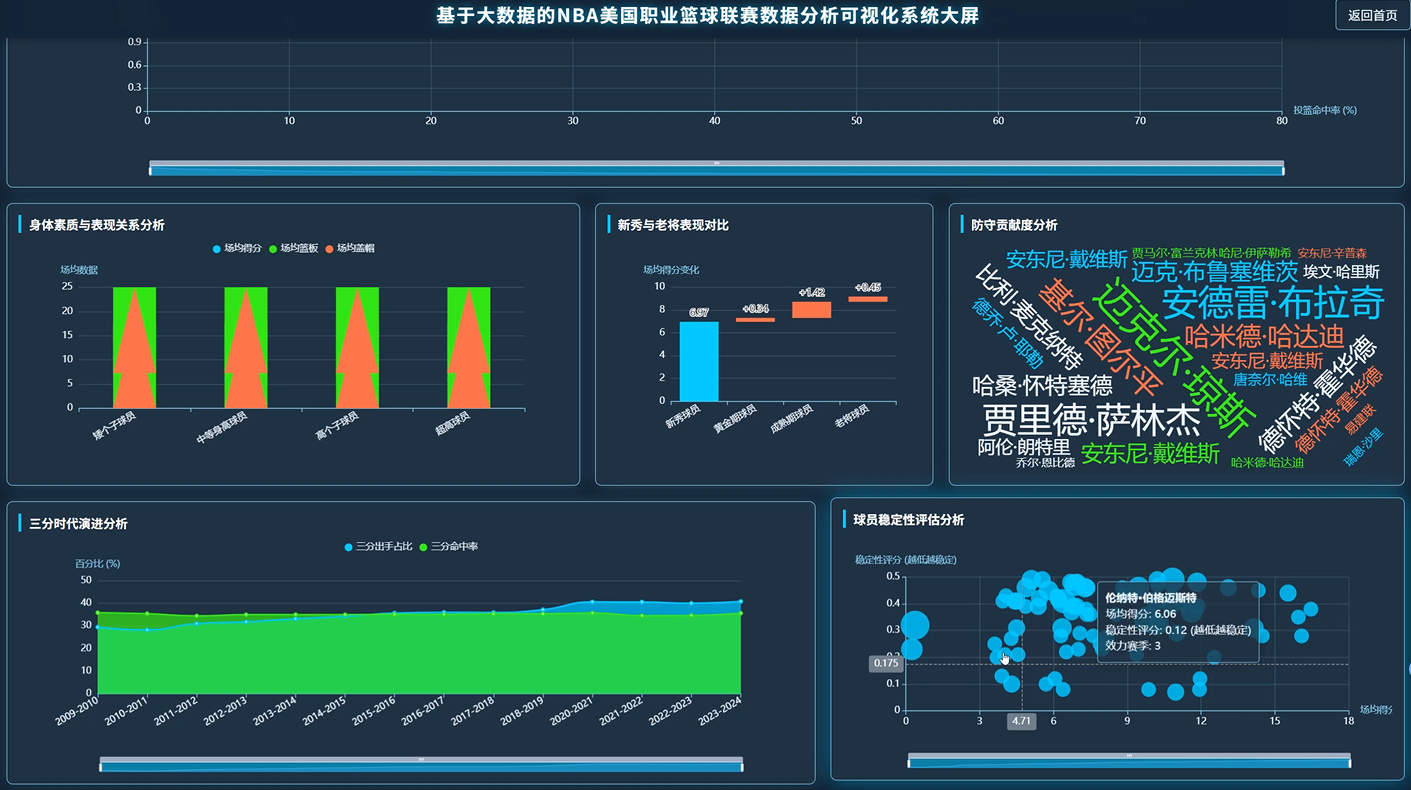This screenshot has width=1411, height=790.
Task: Click the large orange 哈米德·哈达迪 word
Action: (x=1264, y=335)
